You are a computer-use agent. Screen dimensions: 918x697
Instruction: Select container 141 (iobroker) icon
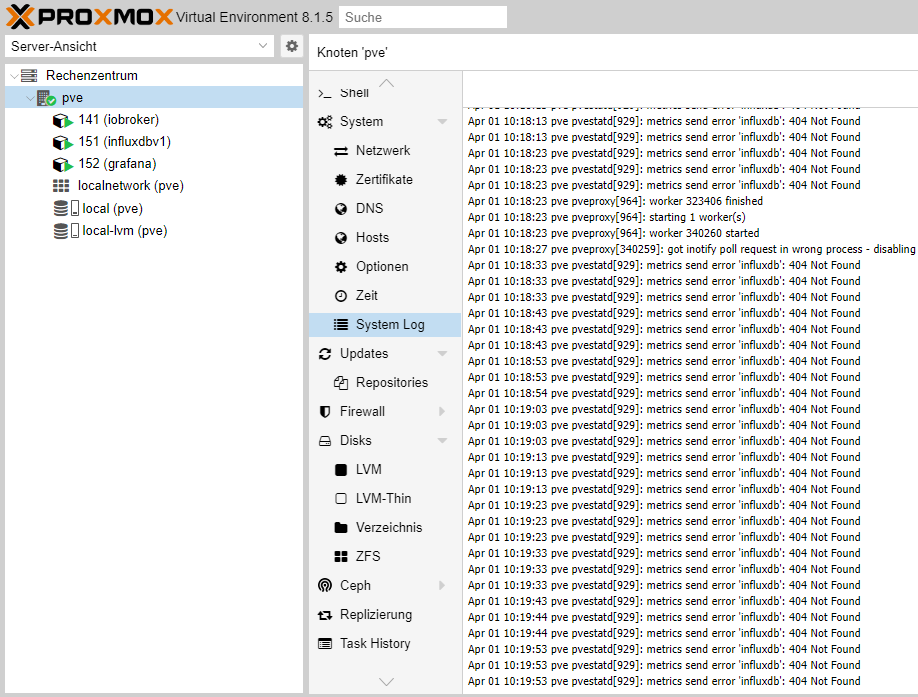pyautogui.click(x=63, y=121)
